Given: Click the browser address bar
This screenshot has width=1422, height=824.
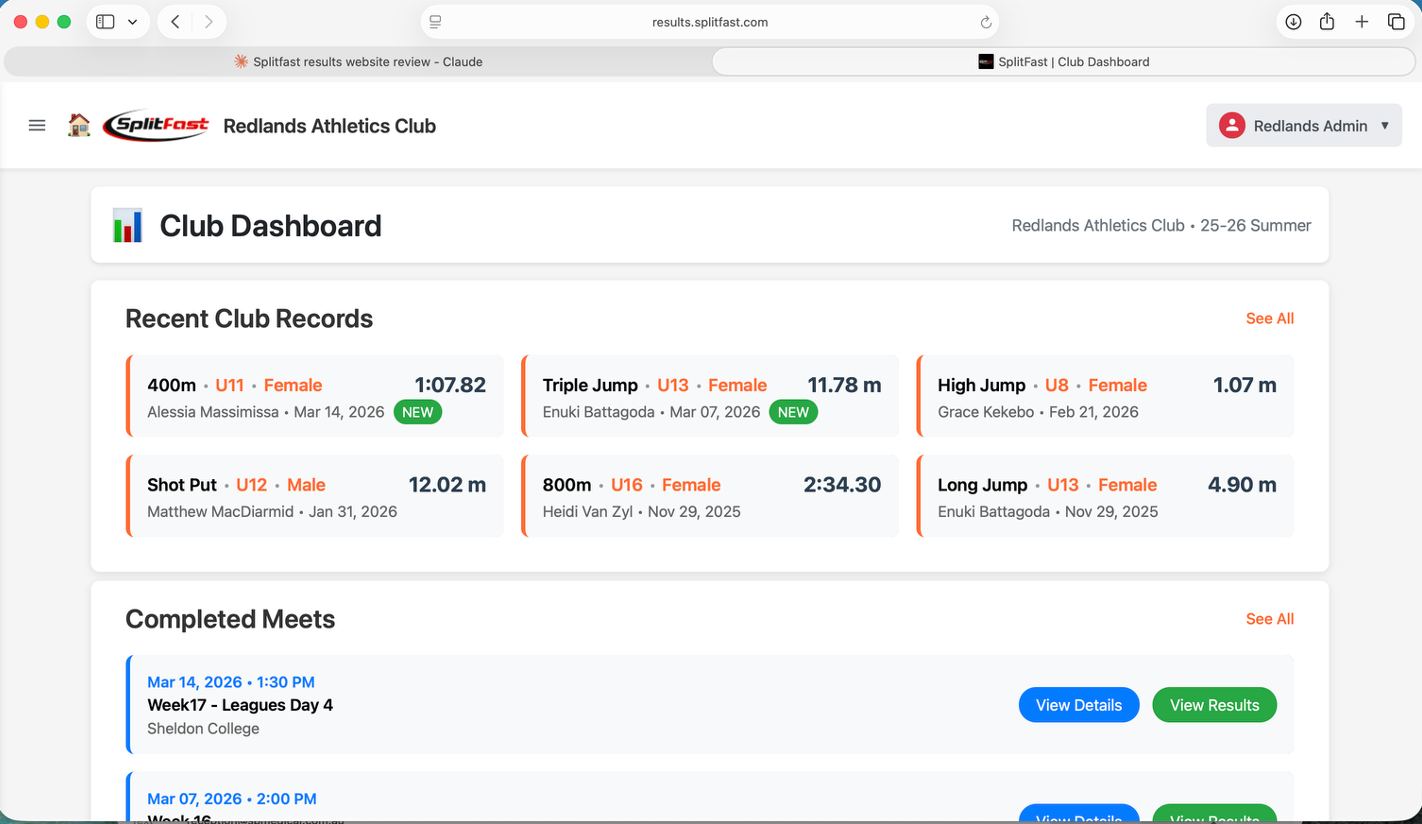Looking at the screenshot, I should 711,21.
